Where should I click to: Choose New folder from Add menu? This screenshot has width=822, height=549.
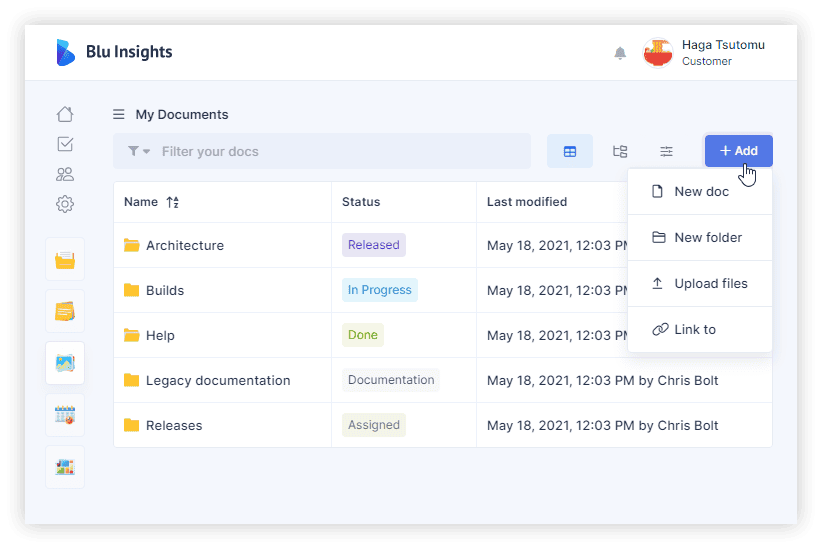700,238
